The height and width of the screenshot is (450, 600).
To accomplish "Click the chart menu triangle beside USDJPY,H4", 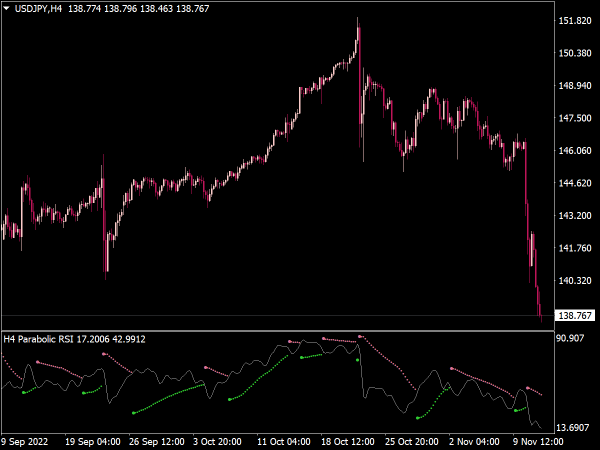I will point(7,8).
